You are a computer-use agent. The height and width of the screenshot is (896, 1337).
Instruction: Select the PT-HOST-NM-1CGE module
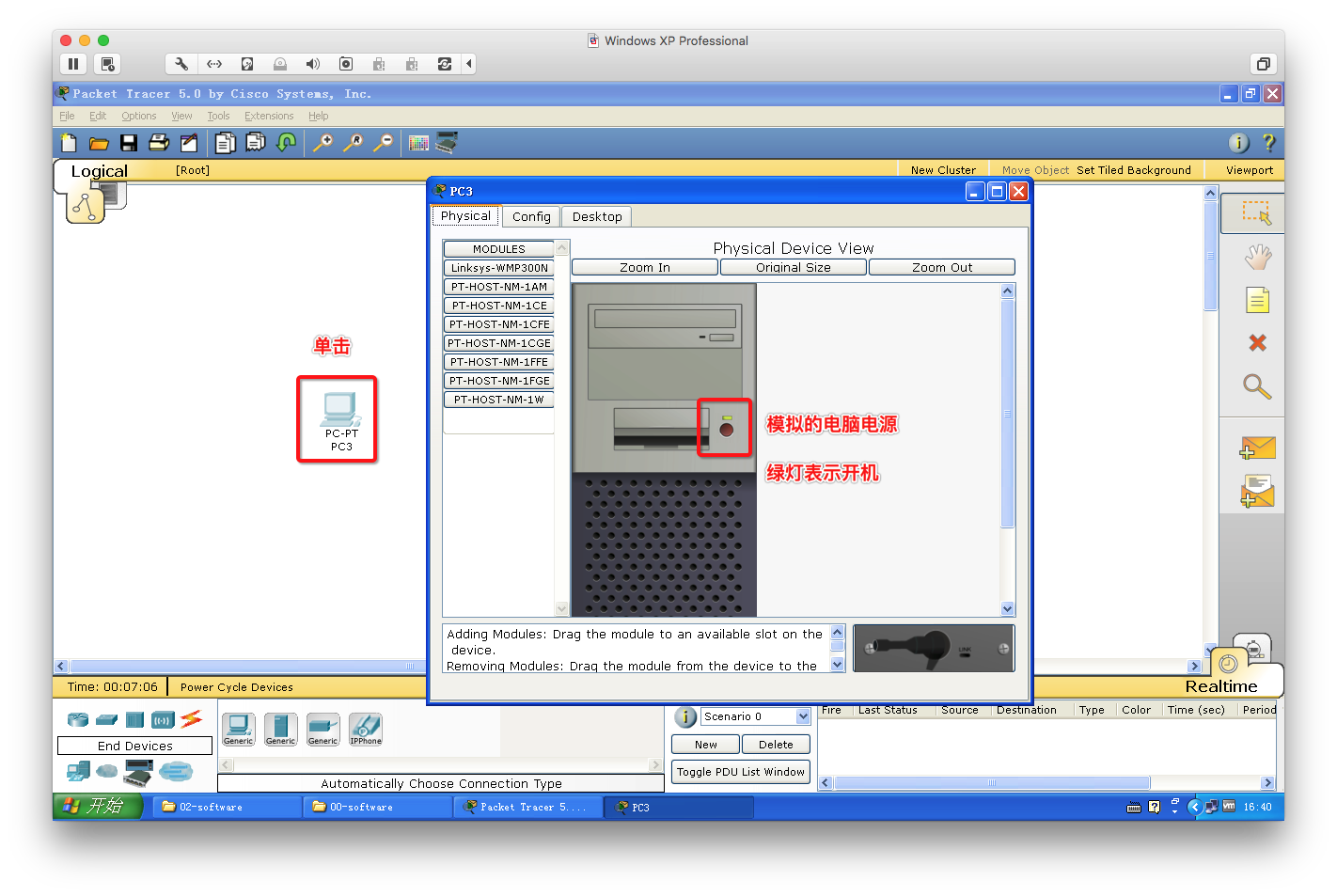(x=499, y=343)
